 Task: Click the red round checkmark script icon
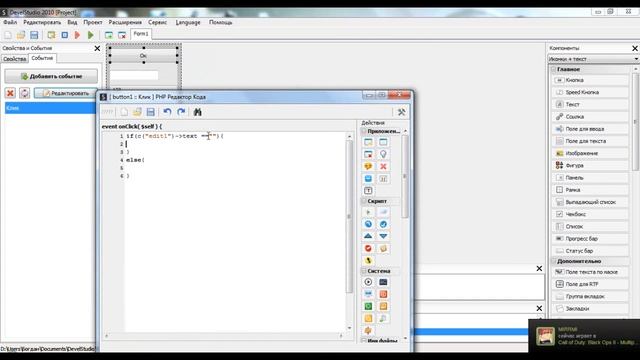[x=368, y=249]
